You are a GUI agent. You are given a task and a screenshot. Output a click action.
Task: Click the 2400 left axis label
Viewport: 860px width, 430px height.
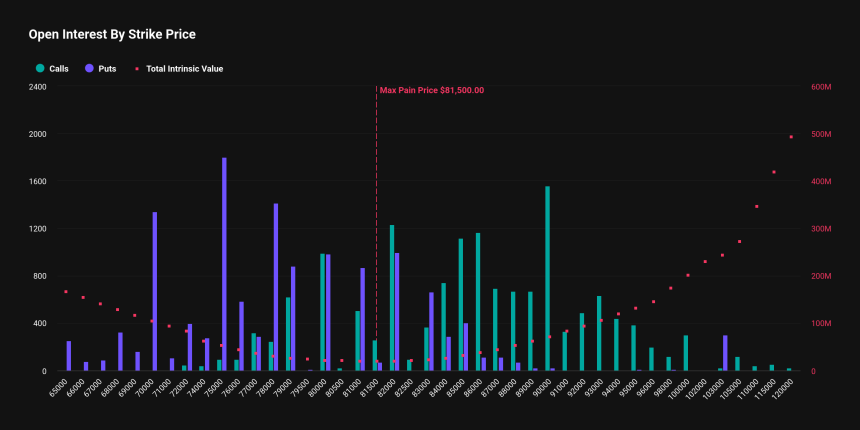pos(37,87)
